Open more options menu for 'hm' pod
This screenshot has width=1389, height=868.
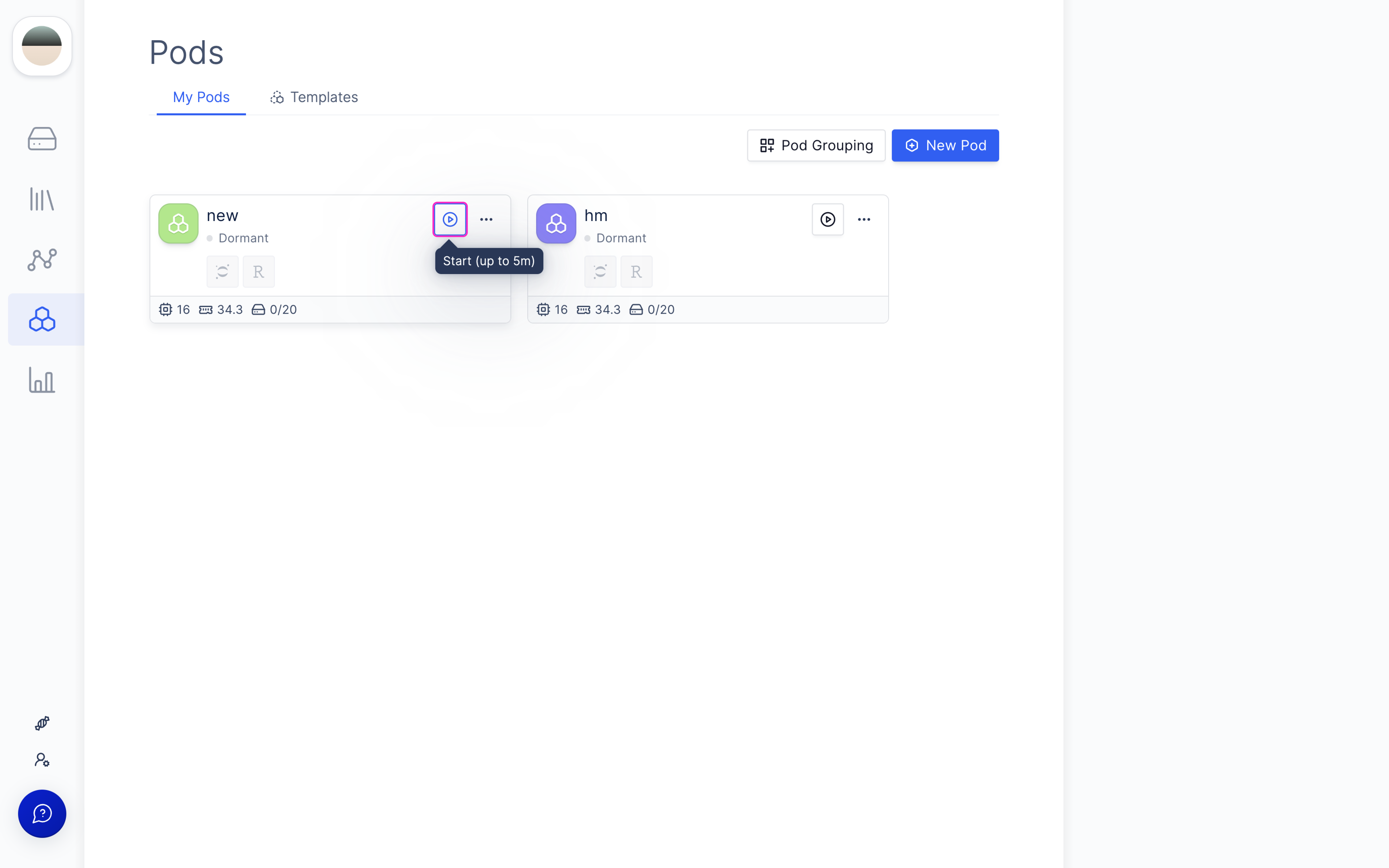point(864,219)
